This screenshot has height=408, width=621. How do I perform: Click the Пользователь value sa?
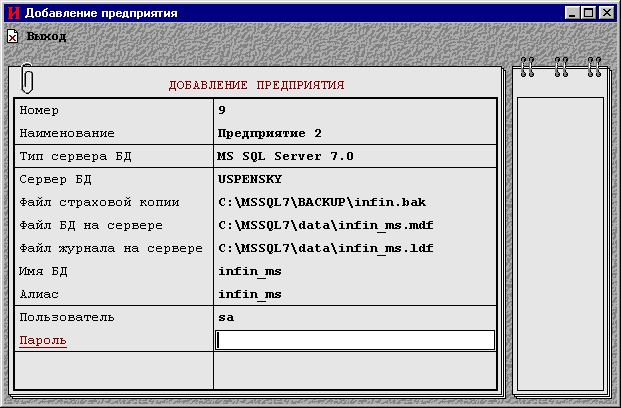pyautogui.click(x=225, y=318)
